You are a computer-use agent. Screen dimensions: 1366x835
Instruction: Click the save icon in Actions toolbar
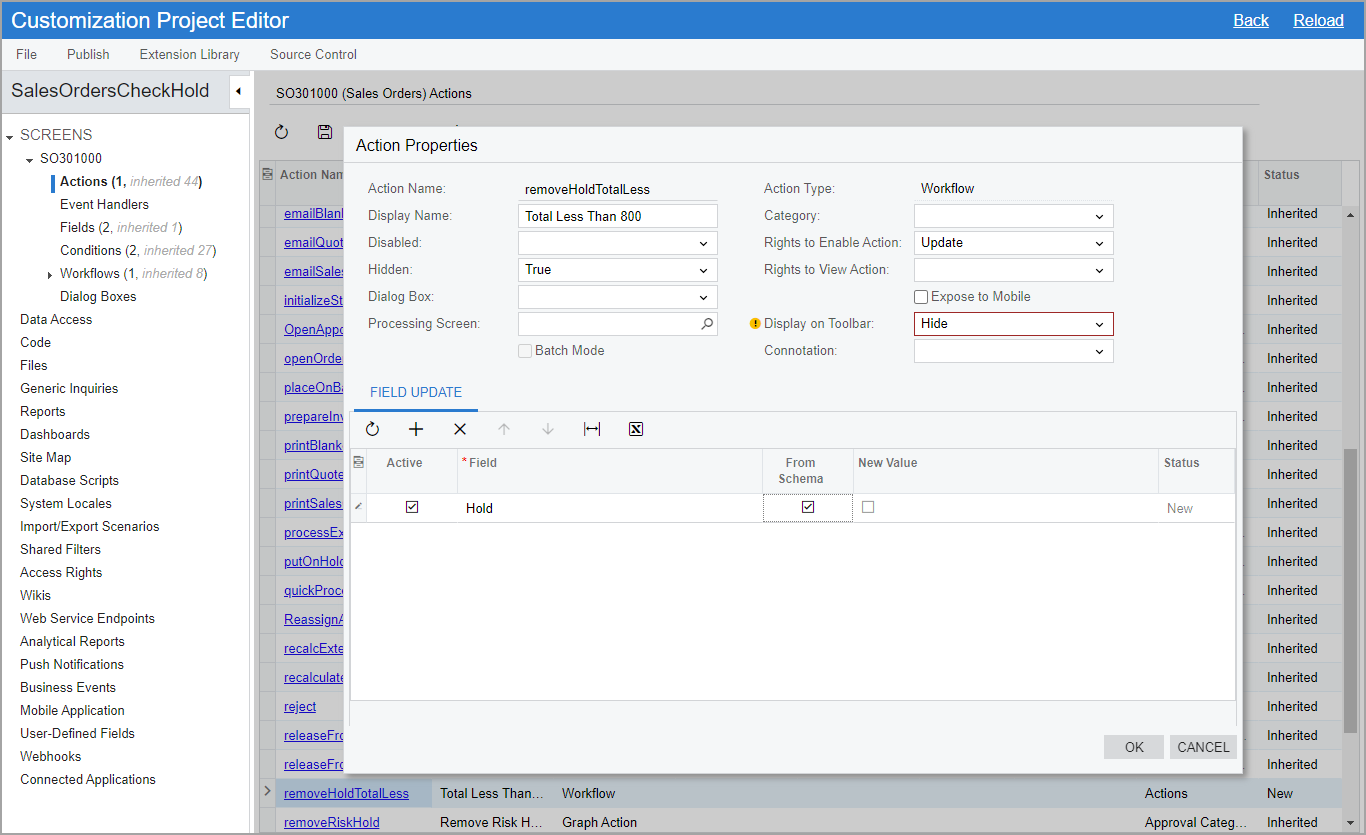(325, 132)
